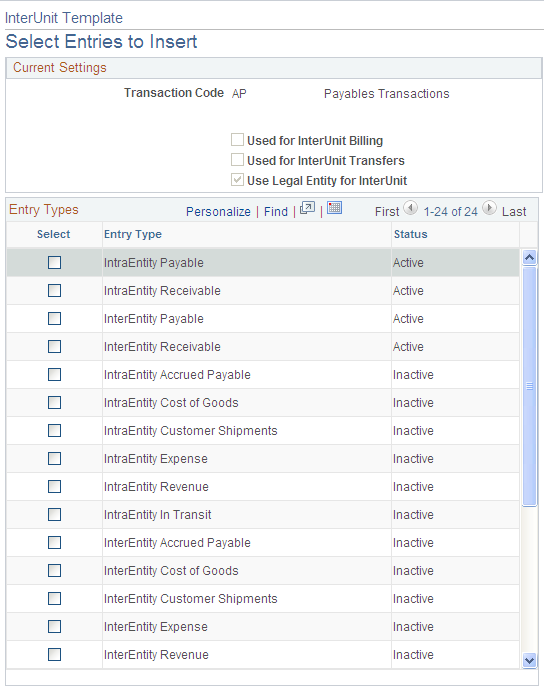Tick the IntraEntity Accrued Payable checkbox
The image size is (544, 687).
tap(54, 375)
